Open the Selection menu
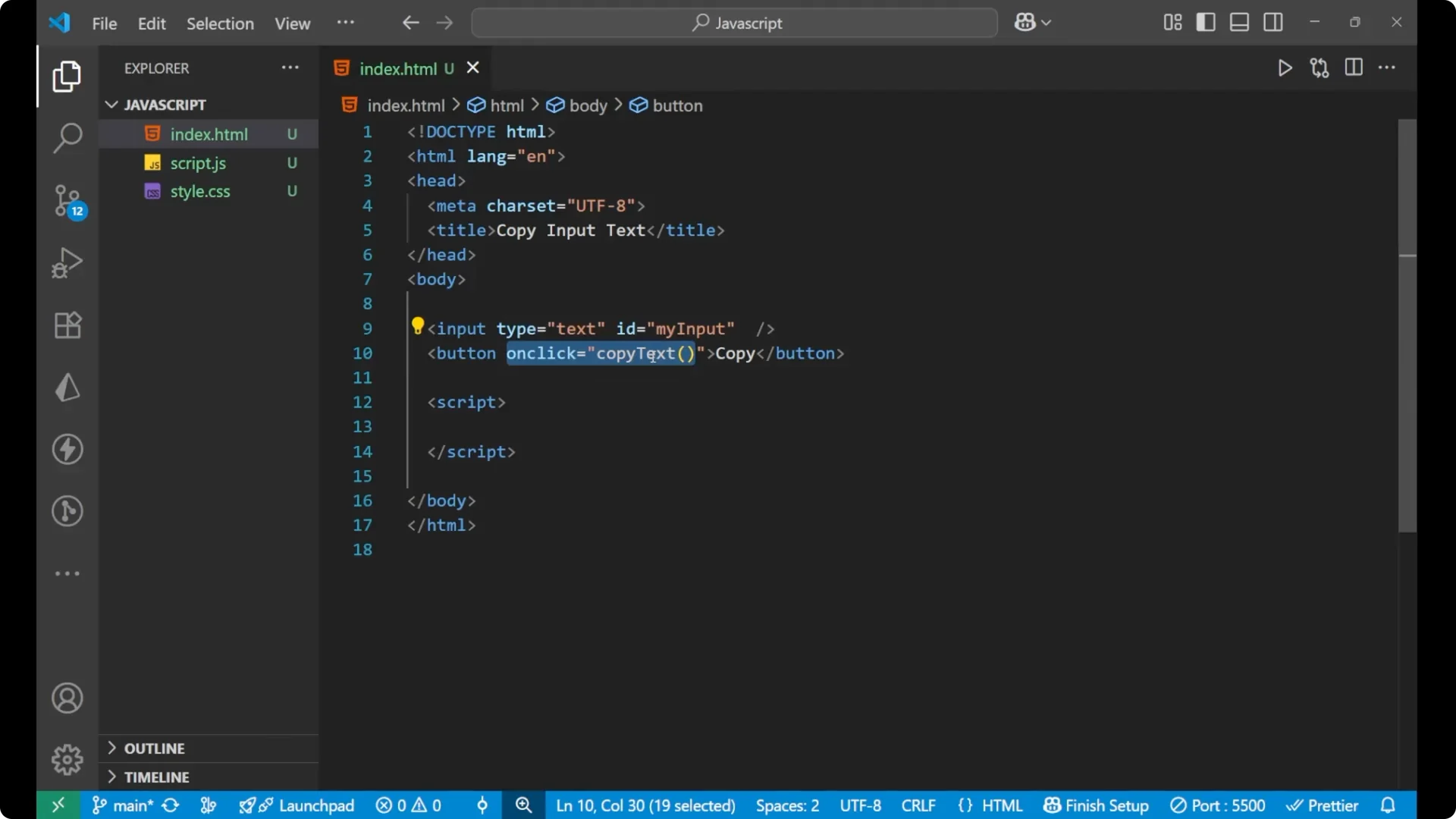Viewport: 1456px width, 819px height. [x=220, y=24]
